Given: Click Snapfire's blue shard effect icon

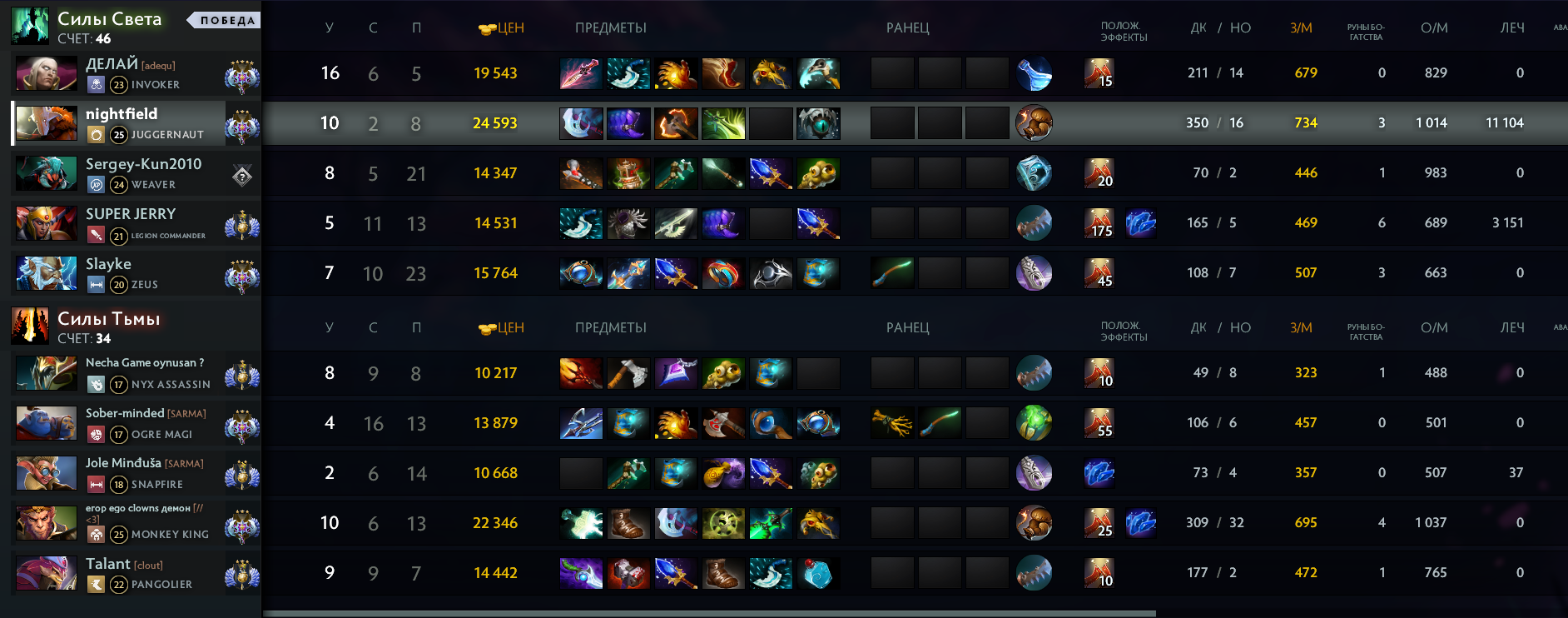Looking at the screenshot, I should tap(1099, 473).
